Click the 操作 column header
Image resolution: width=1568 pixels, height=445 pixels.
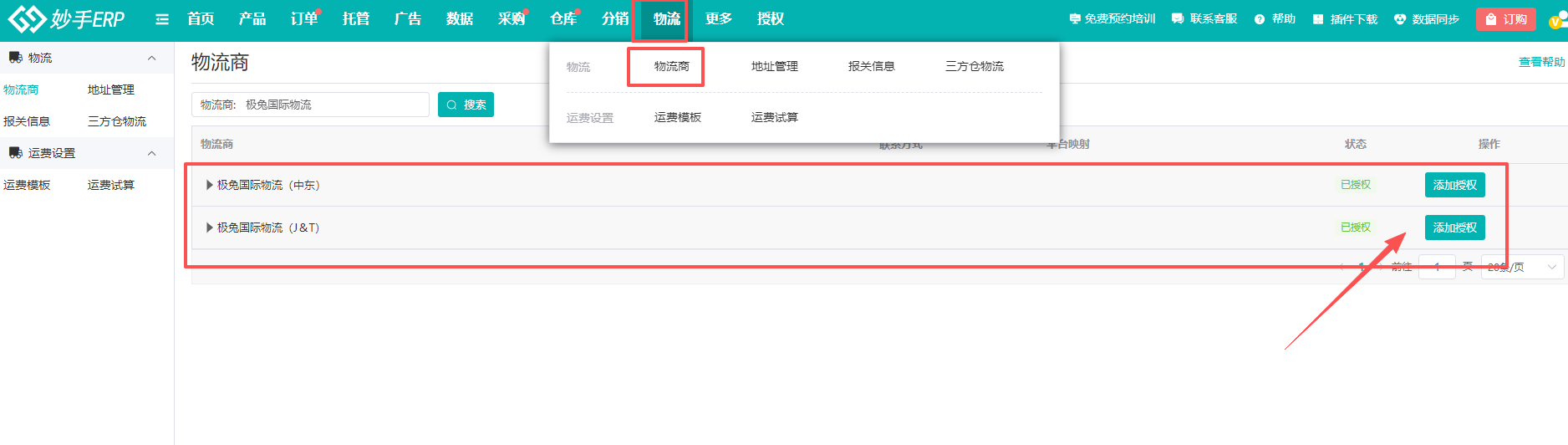(1489, 144)
